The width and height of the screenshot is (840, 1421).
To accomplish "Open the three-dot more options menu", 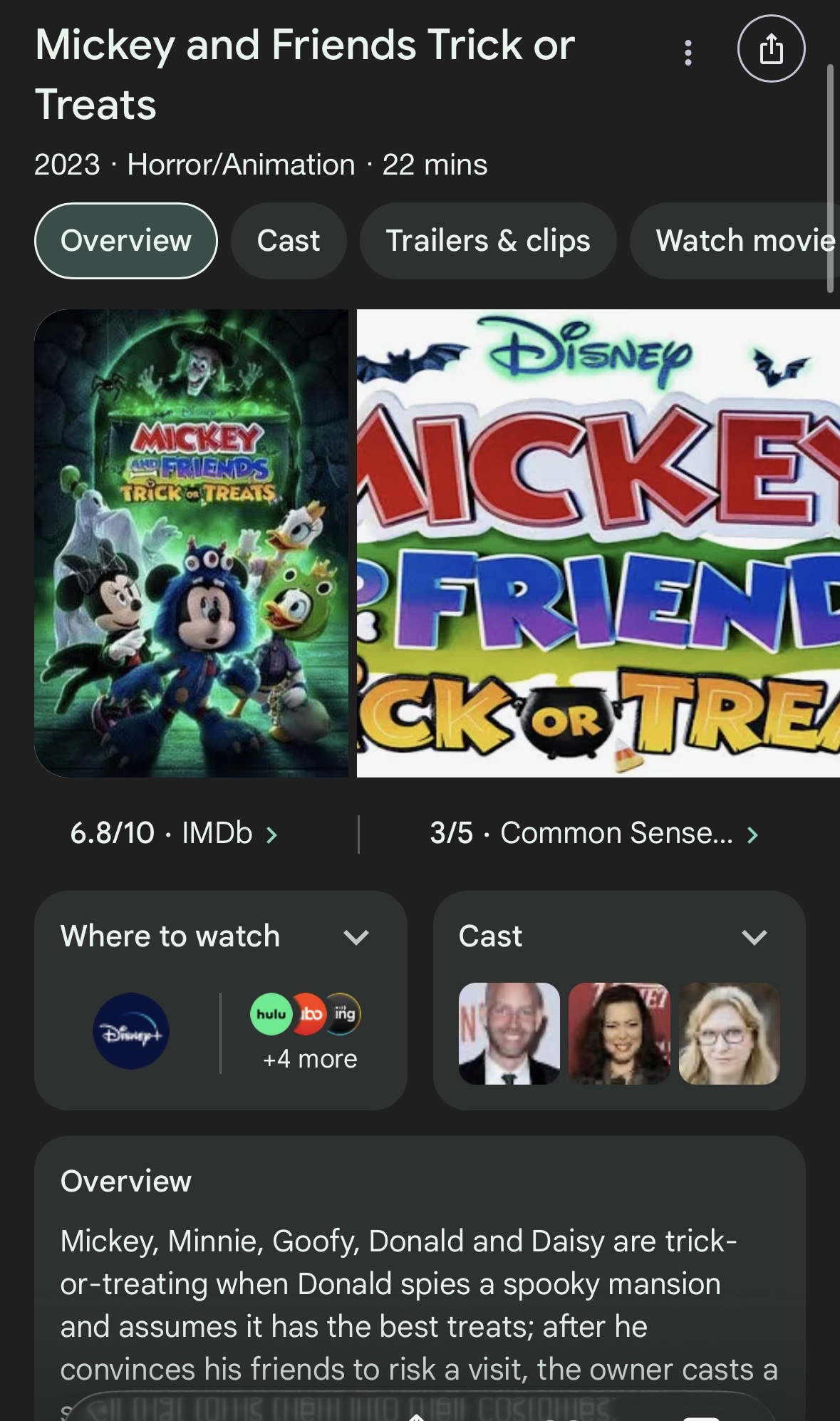I will 688,52.
